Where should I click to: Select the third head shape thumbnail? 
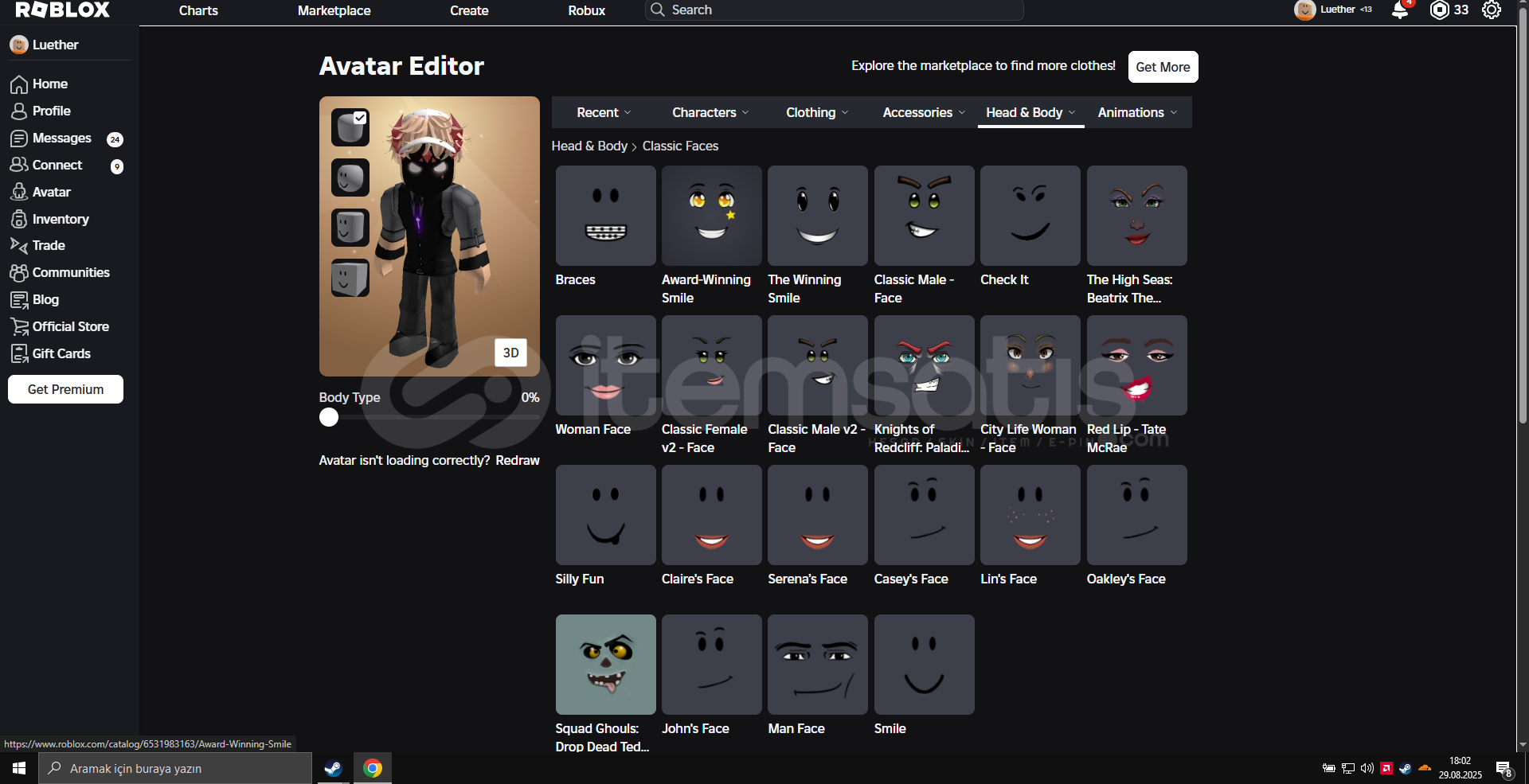pos(350,228)
